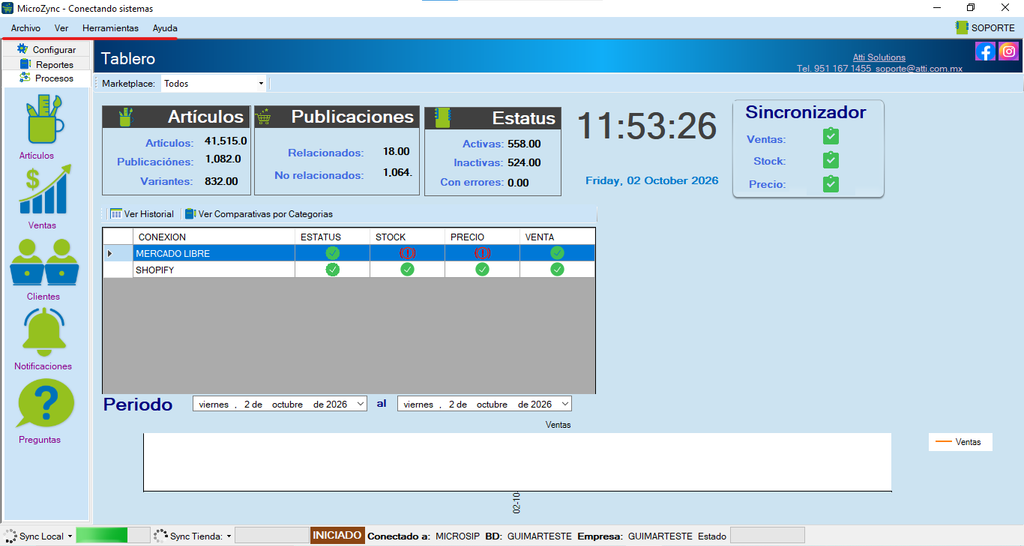1024x546 pixels.
Task: Click Shopify VENTA check icon
Action: tap(557, 269)
